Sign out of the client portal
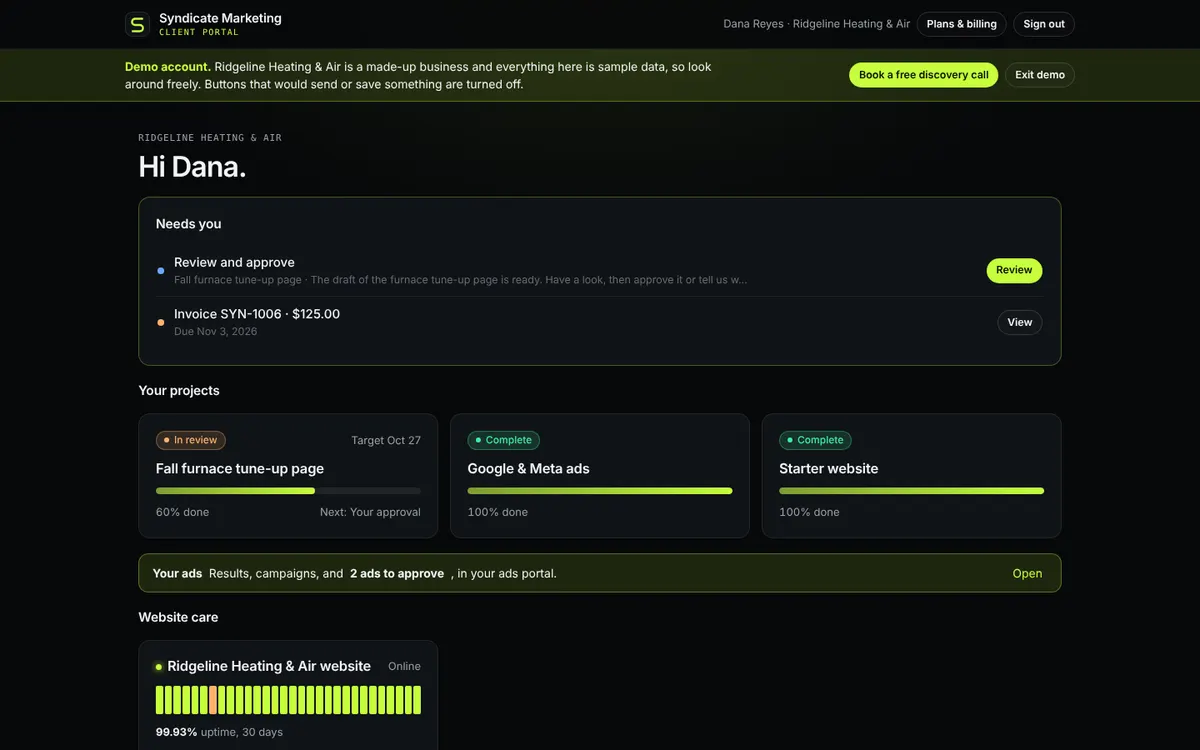1200x750 pixels. [1044, 24]
